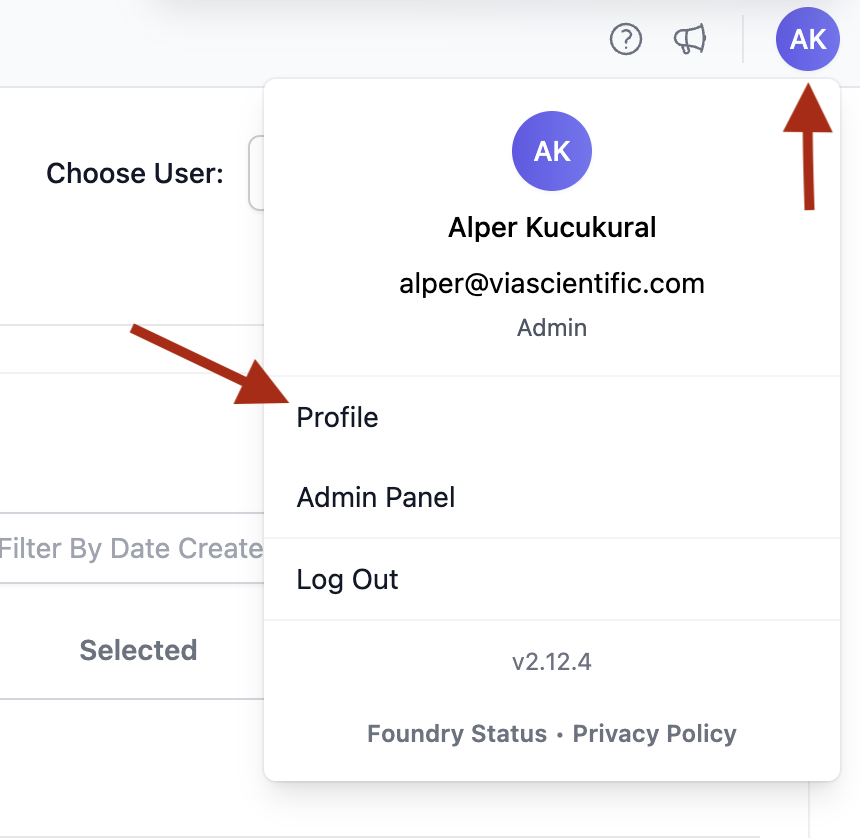
Task: Open announcements via the megaphone icon
Action: pyautogui.click(x=690, y=40)
